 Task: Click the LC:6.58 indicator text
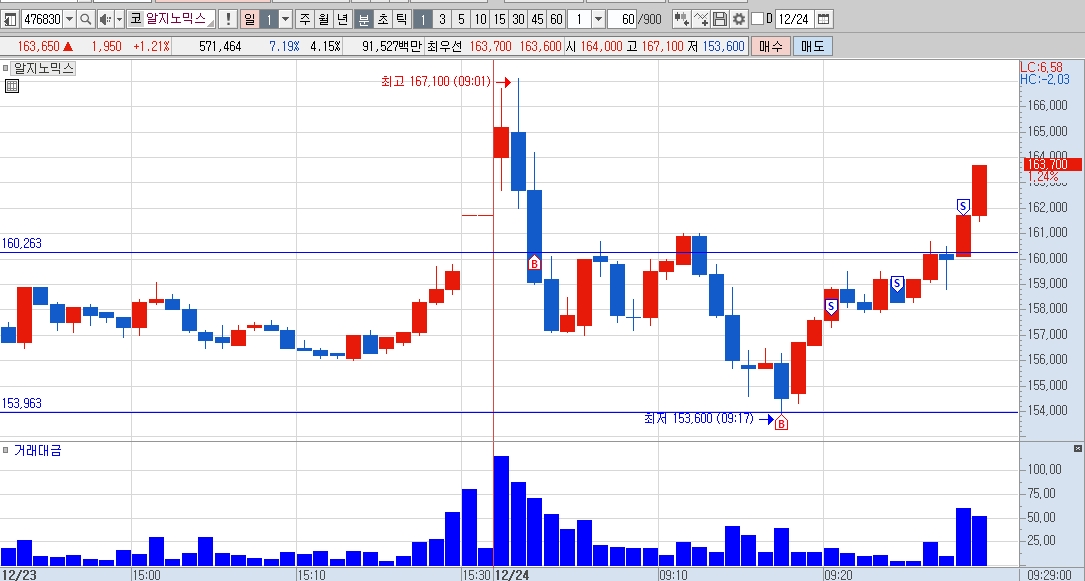point(1041,67)
